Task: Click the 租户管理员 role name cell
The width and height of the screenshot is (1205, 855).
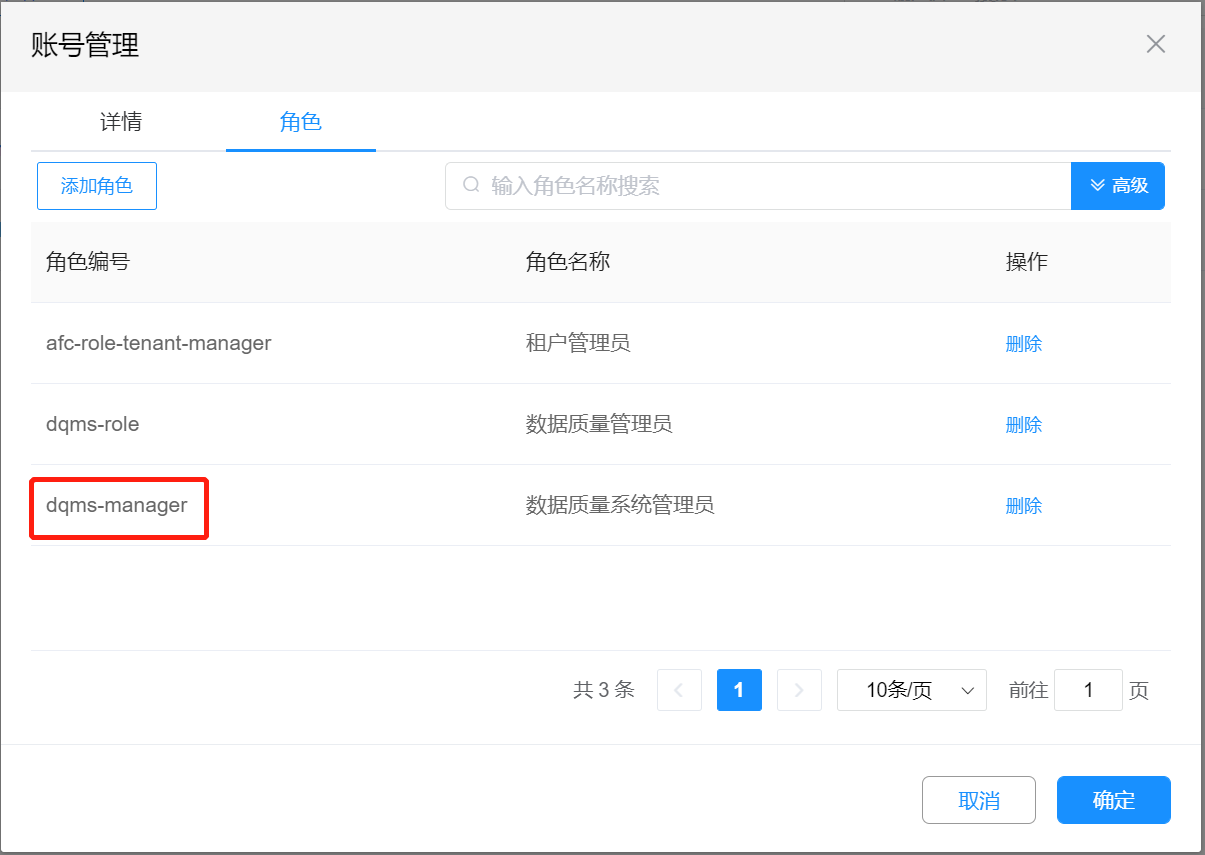Action: pyautogui.click(x=578, y=344)
